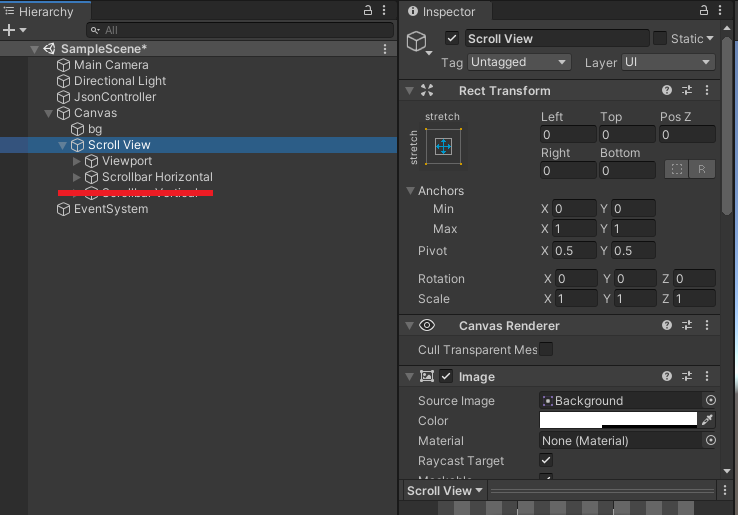This screenshot has height=515, width=738.
Task: Toggle Cull Transparent Mesh checkbox
Action: [x=546, y=349]
